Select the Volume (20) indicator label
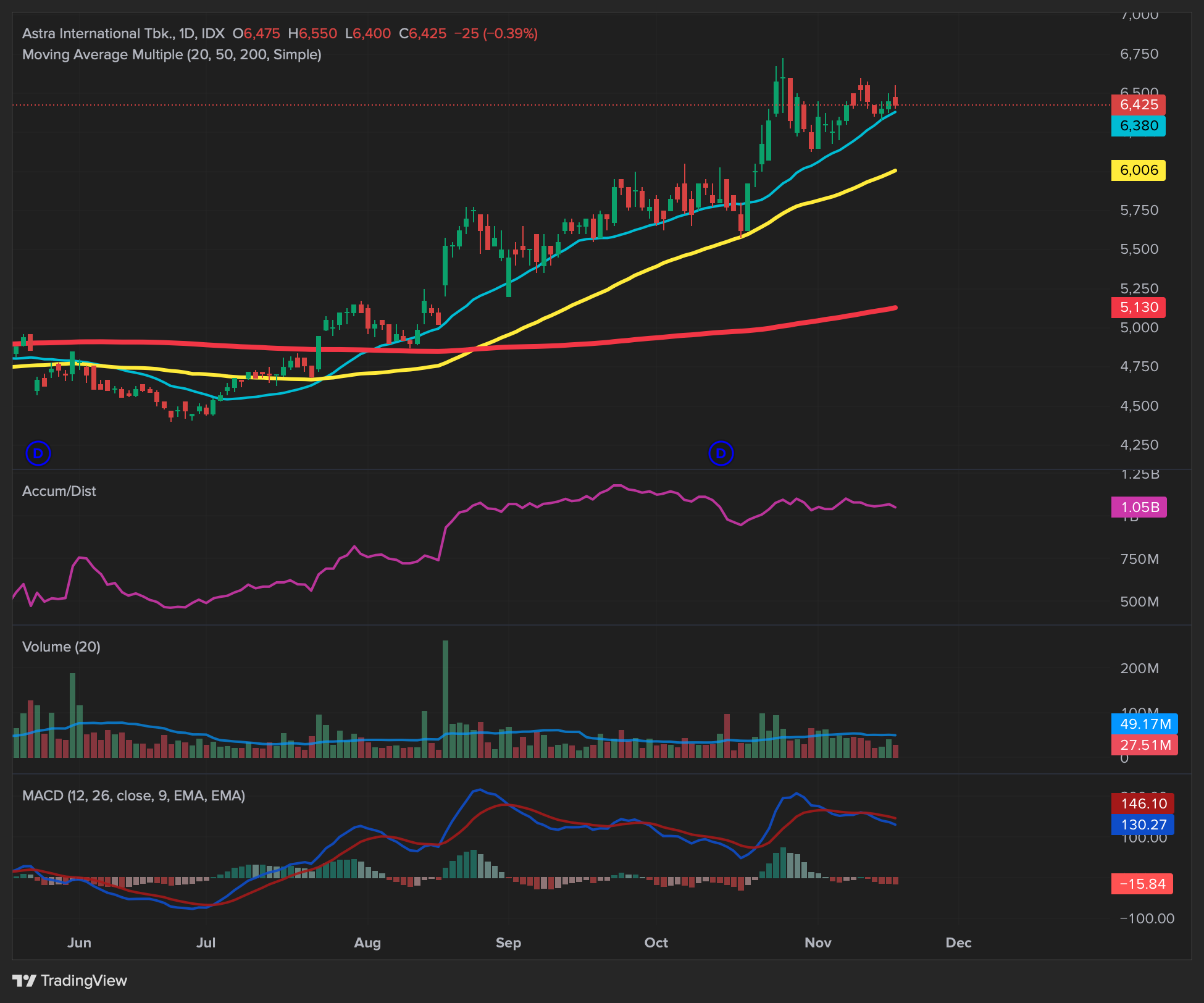 (61, 647)
